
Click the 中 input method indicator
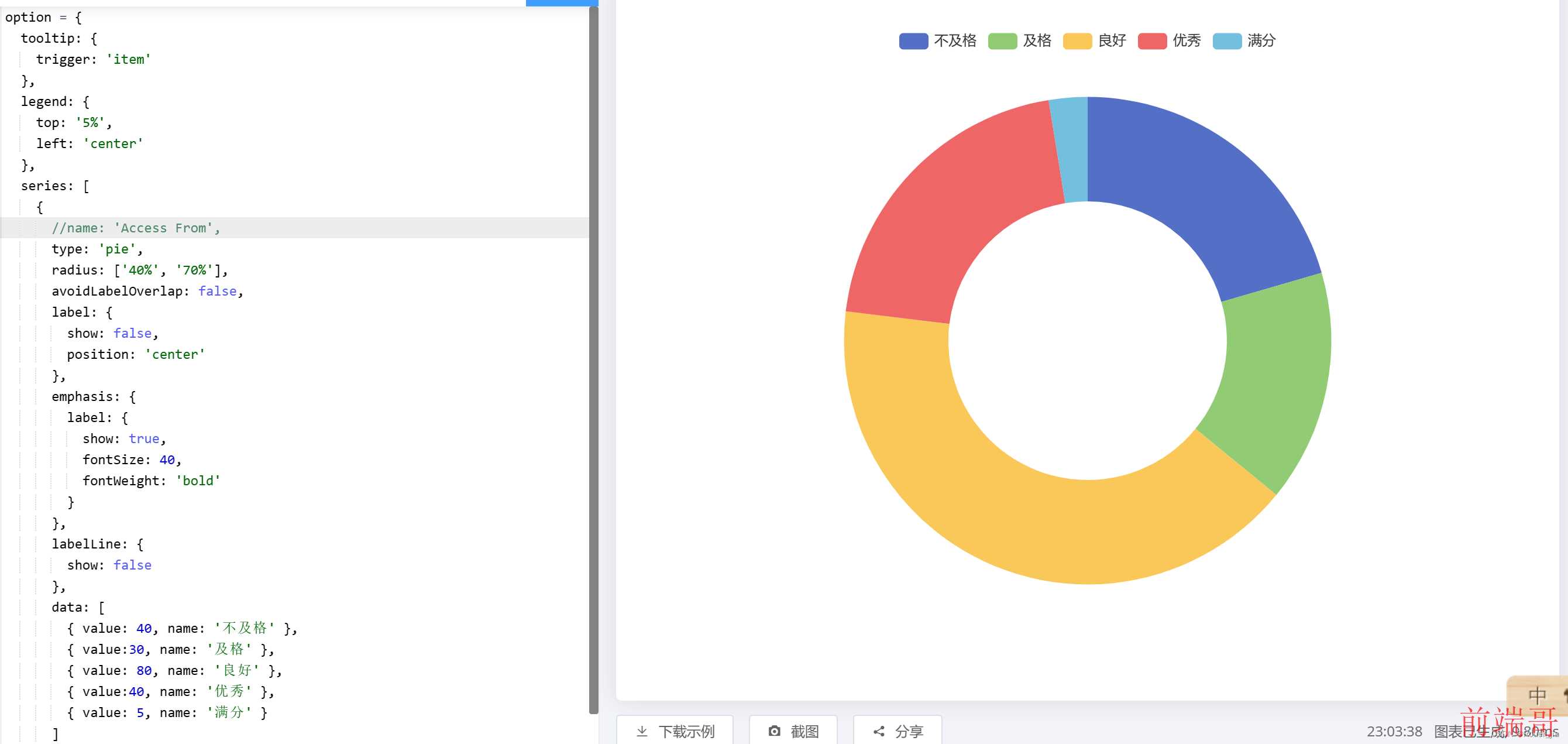(1537, 695)
